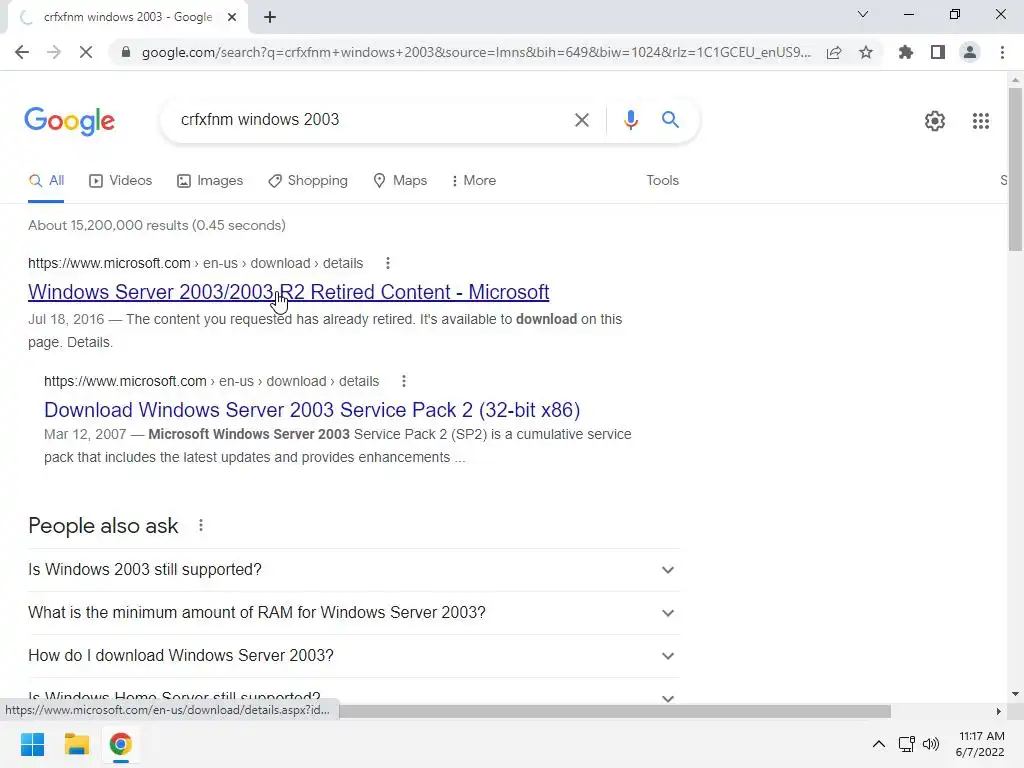Screen dimensions: 1024x768
Task: Open Windows Start menu
Action: [x=32, y=744]
